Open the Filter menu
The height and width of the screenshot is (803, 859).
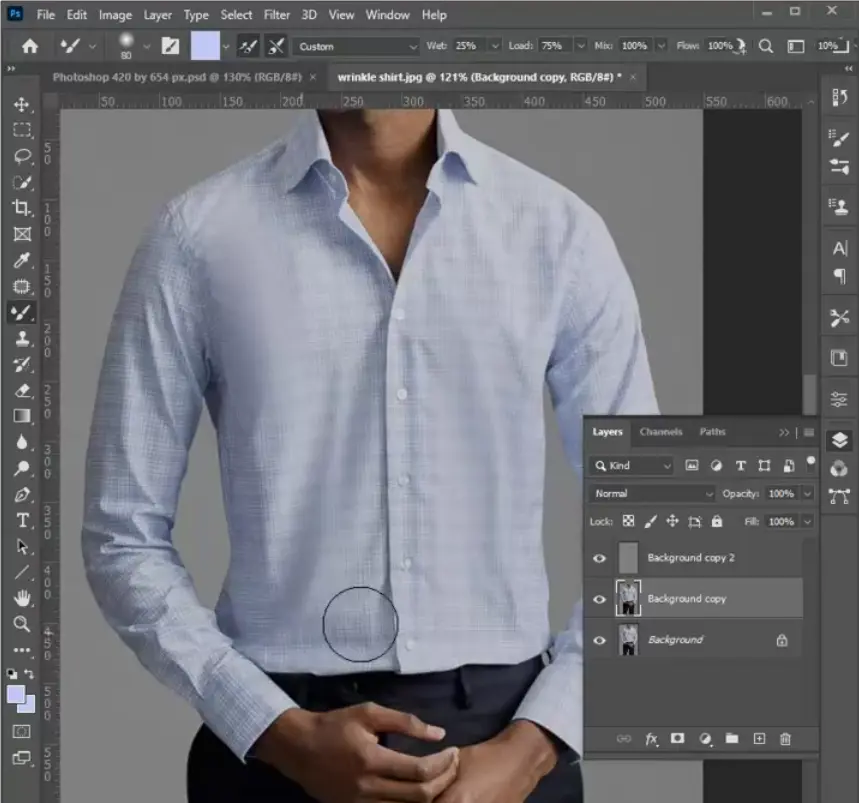277,15
